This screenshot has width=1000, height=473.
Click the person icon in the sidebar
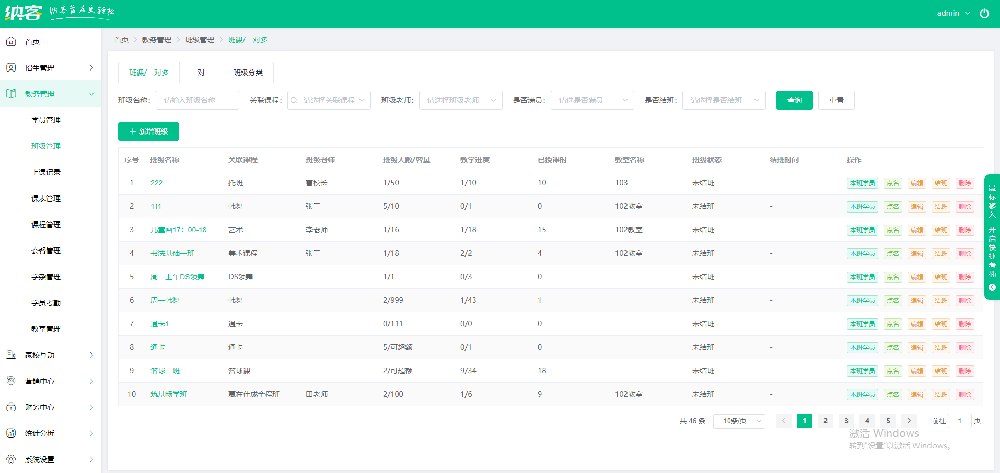[10, 68]
